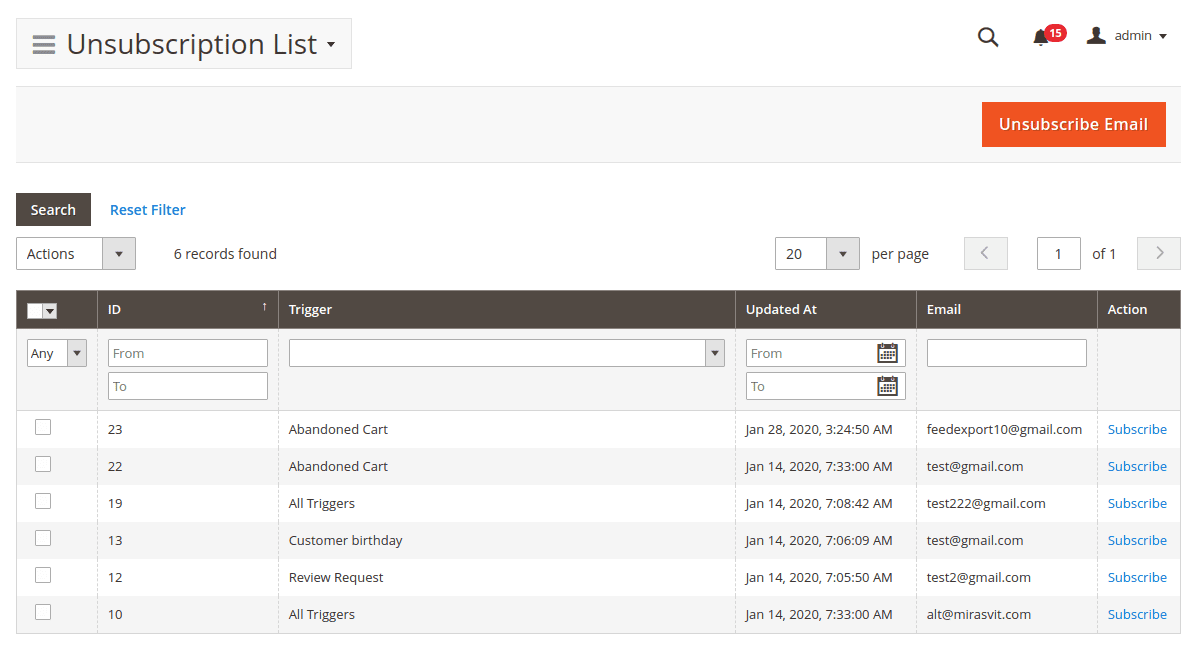Screen dimensions: 1202x658
Task: Go to the previous page arrow
Action: pos(985,254)
